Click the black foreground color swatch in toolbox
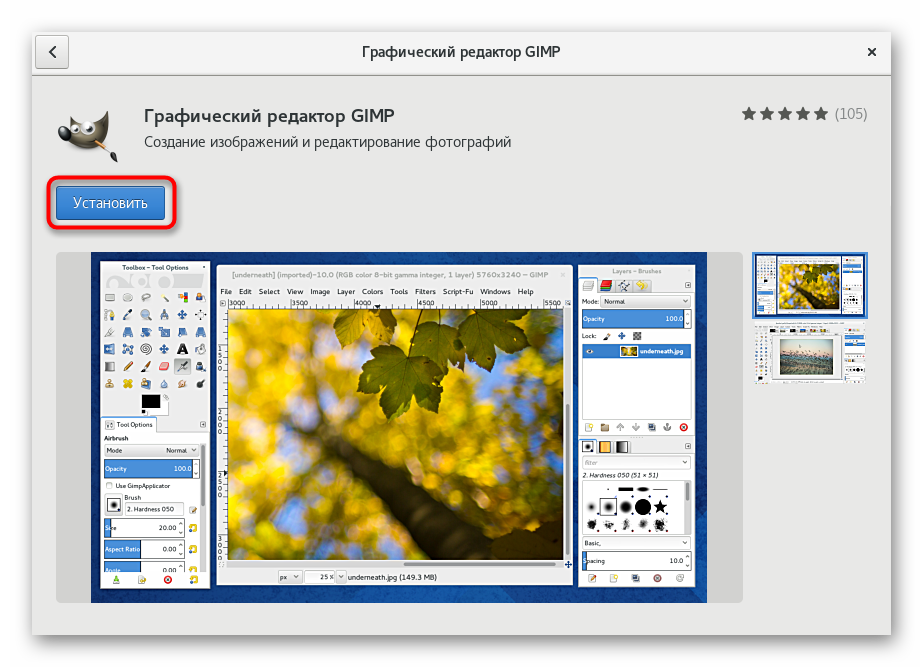This screenshot has height=667, width=923. 151,401
